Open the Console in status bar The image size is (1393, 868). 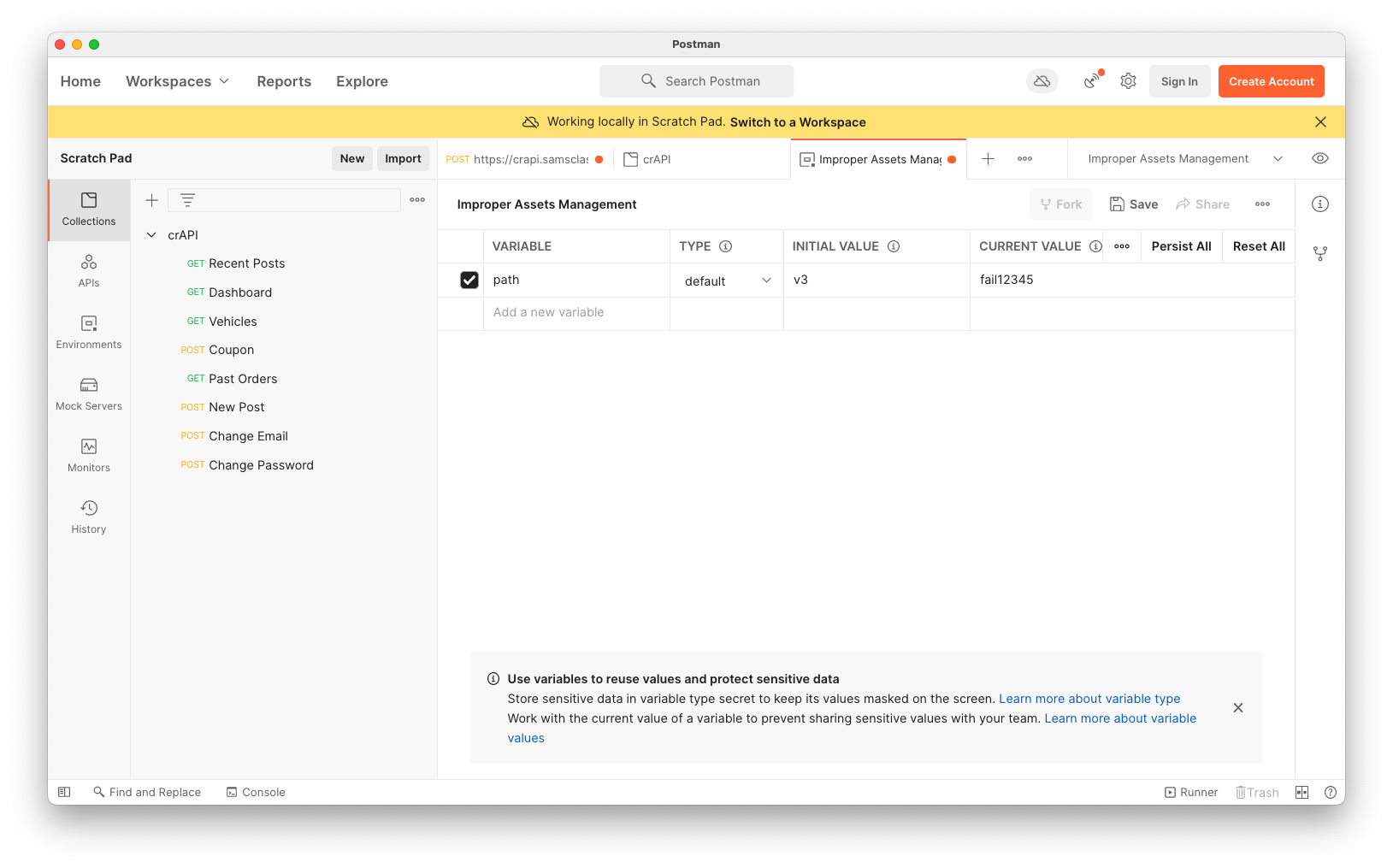[x=256, y=793]
